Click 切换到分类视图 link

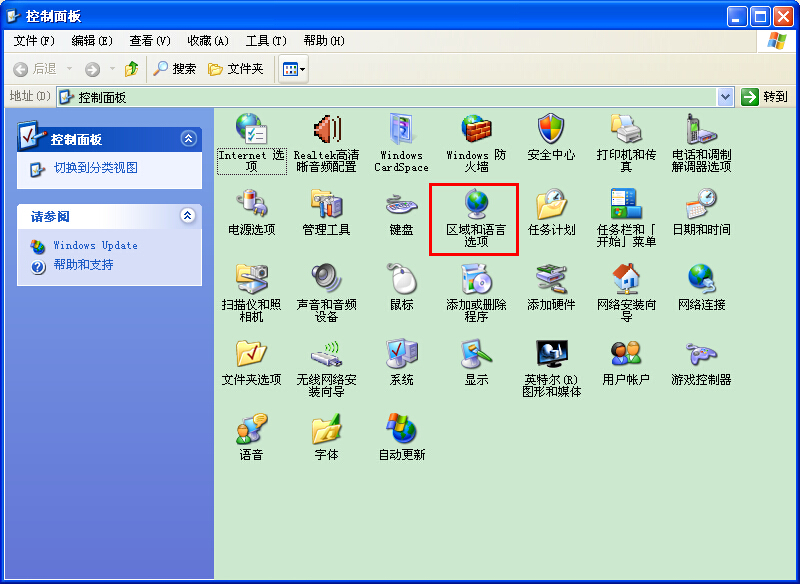[96, 168]
